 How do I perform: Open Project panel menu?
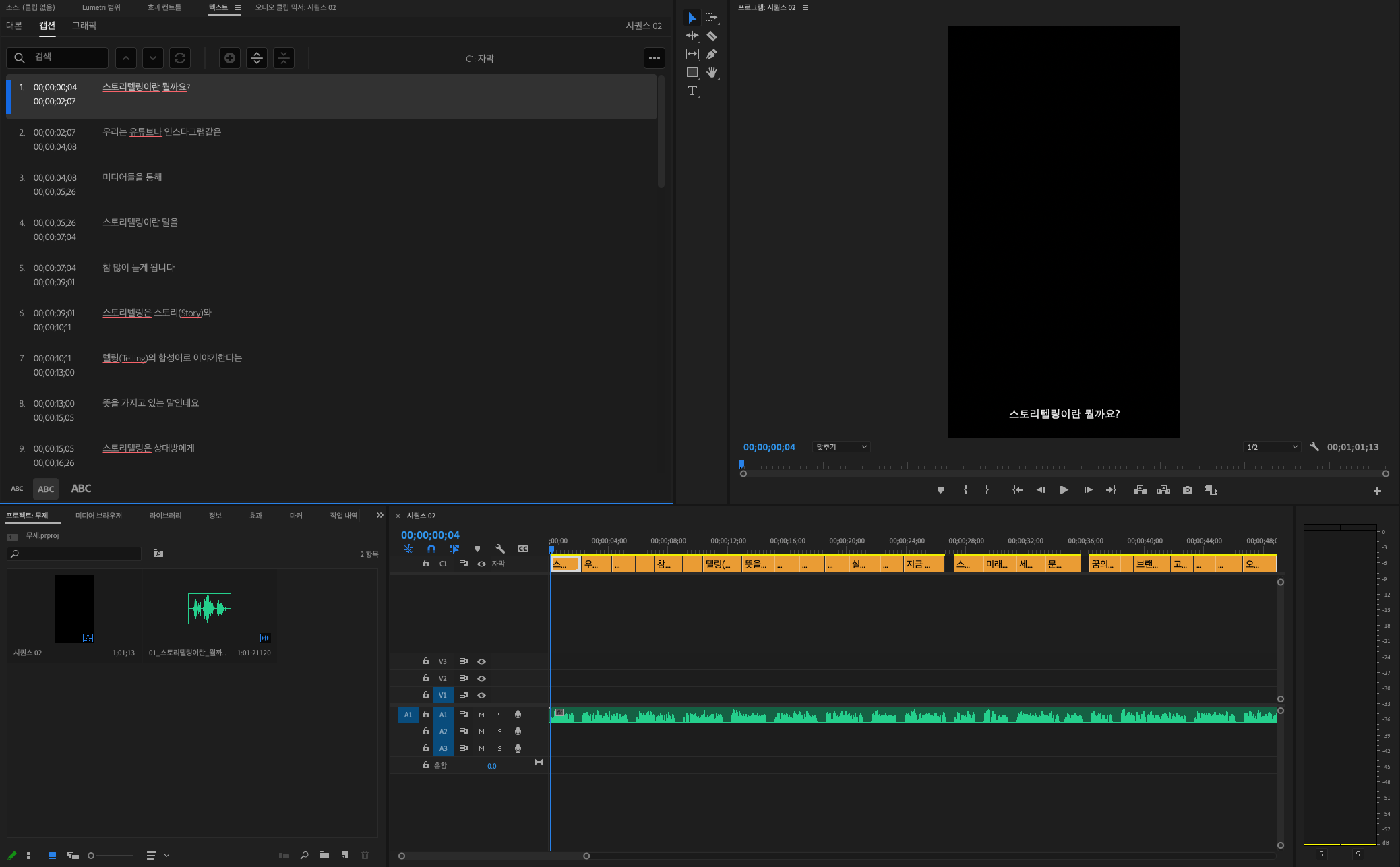(58, 516)
